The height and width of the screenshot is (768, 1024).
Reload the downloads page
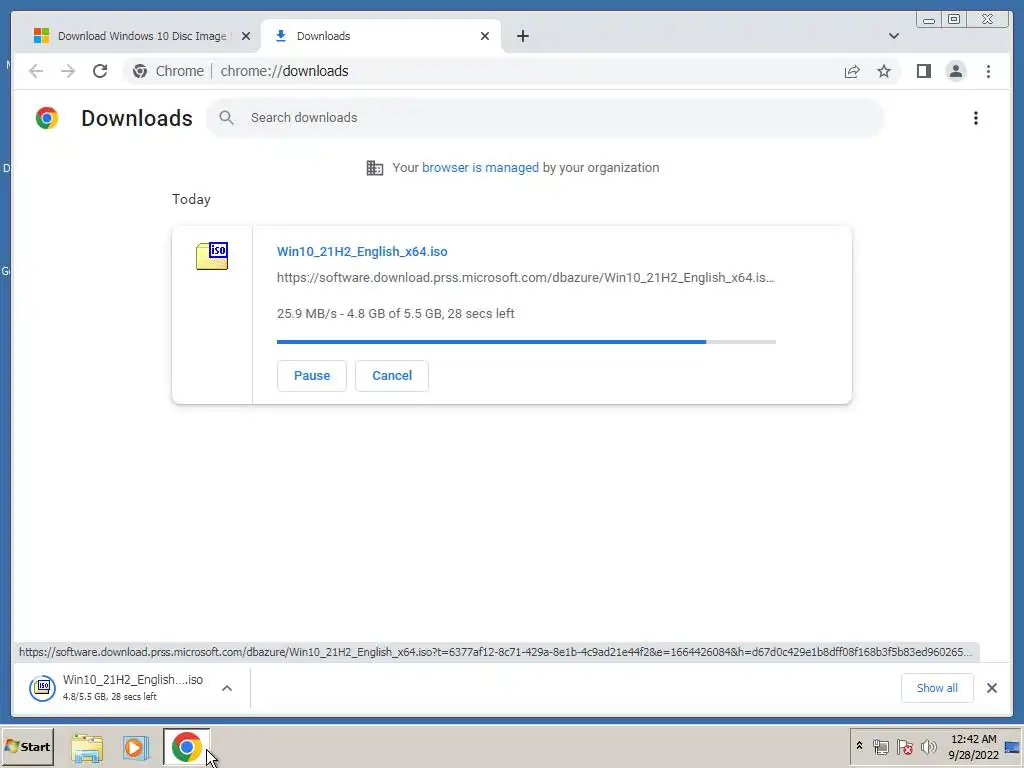(x=100, y=71)
